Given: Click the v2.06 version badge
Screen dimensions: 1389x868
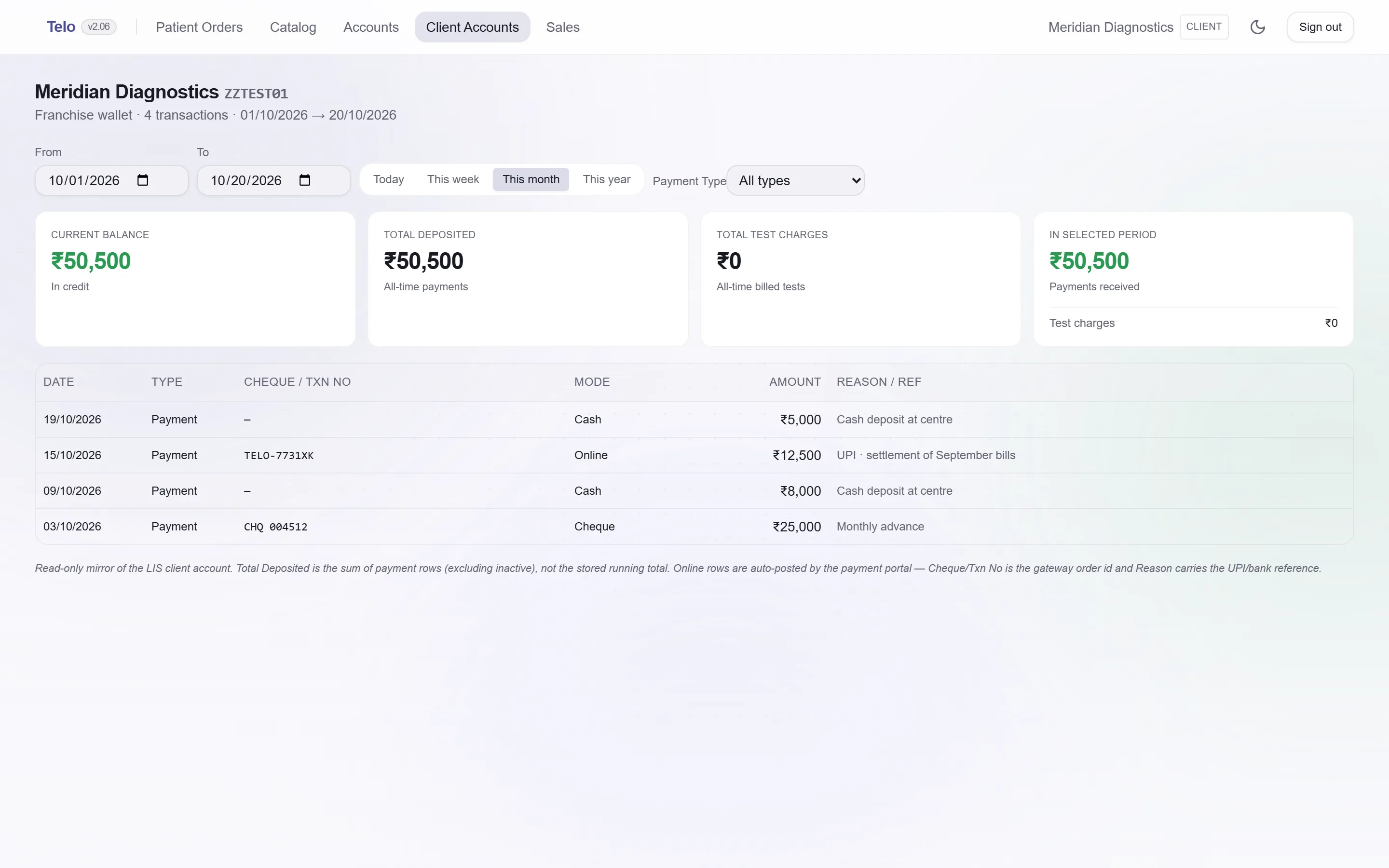Looking at the screenshot, I should [x=99, y=27].
